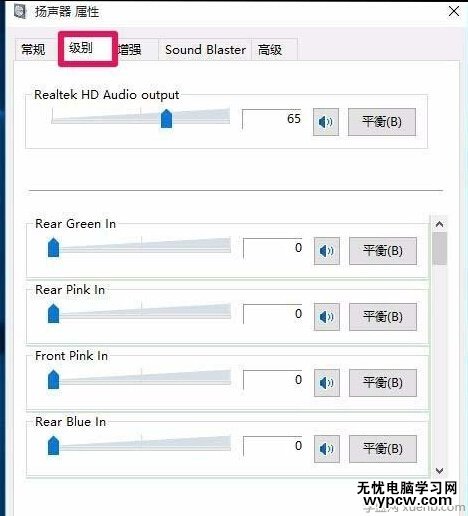Viewport: 468px width, 516px height.
Task: Open the 增强 tab
Action: (x=130, y=50)
